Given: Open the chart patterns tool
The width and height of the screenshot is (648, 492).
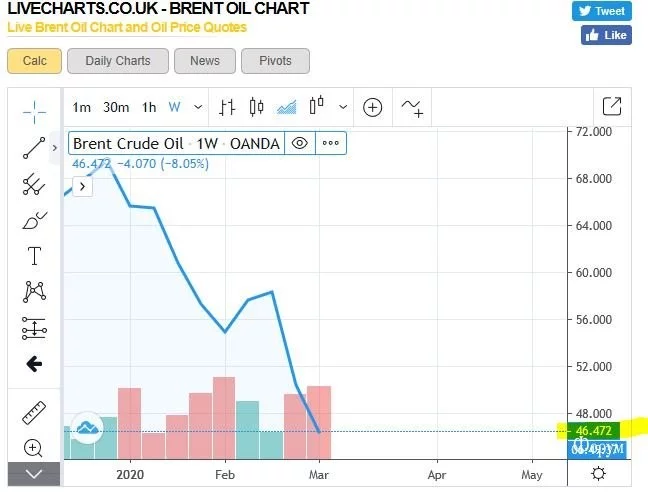Looking at the screenshot, I should 34,292.
